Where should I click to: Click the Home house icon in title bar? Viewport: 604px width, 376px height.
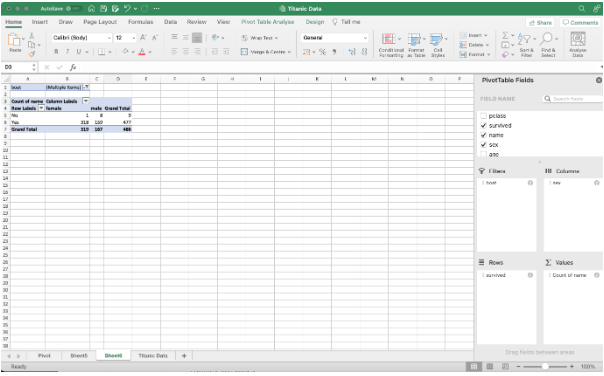pos(91,8)
